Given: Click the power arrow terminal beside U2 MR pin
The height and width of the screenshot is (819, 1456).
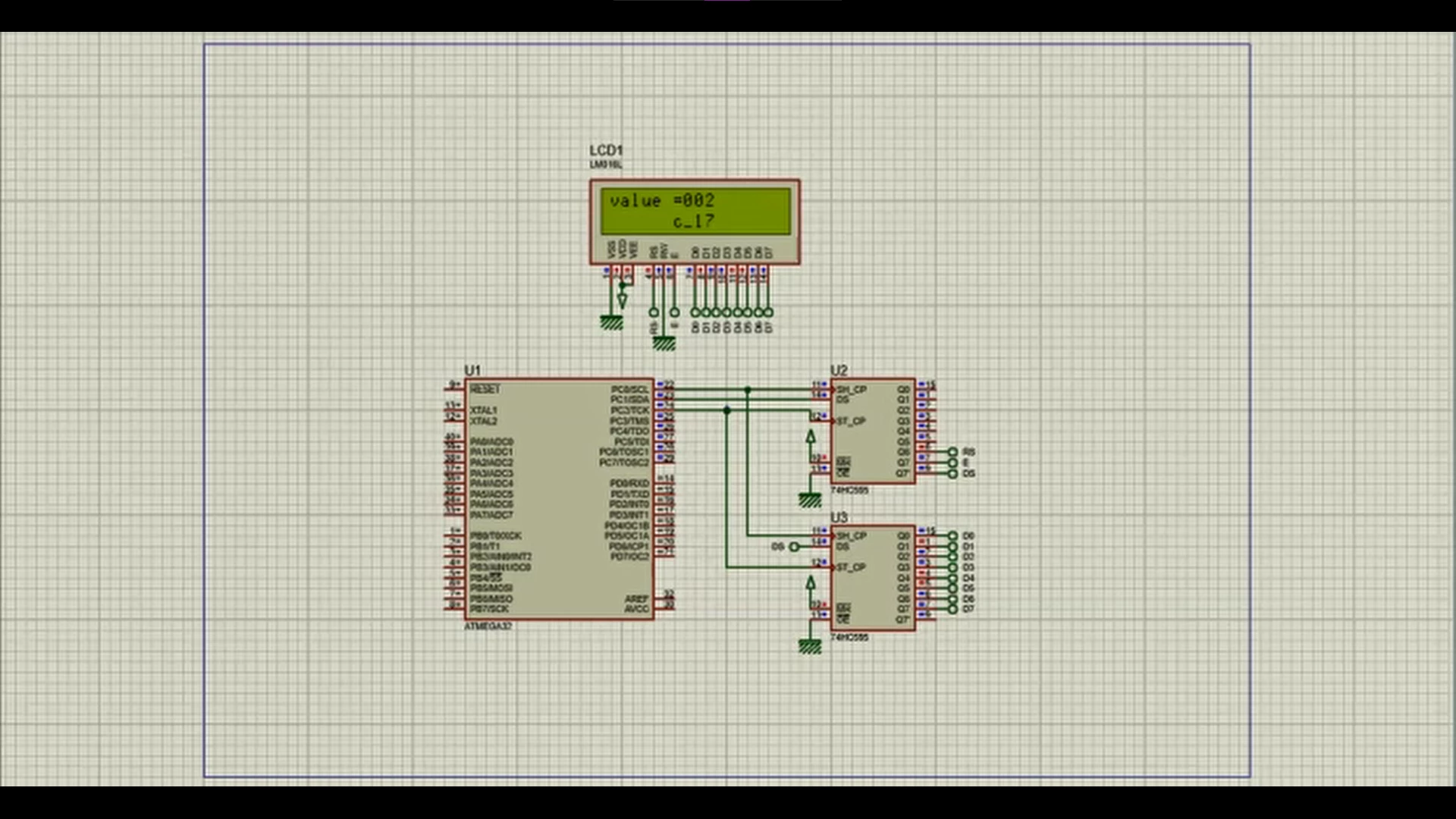Looking at the screenshot, I should pos(811,438).
